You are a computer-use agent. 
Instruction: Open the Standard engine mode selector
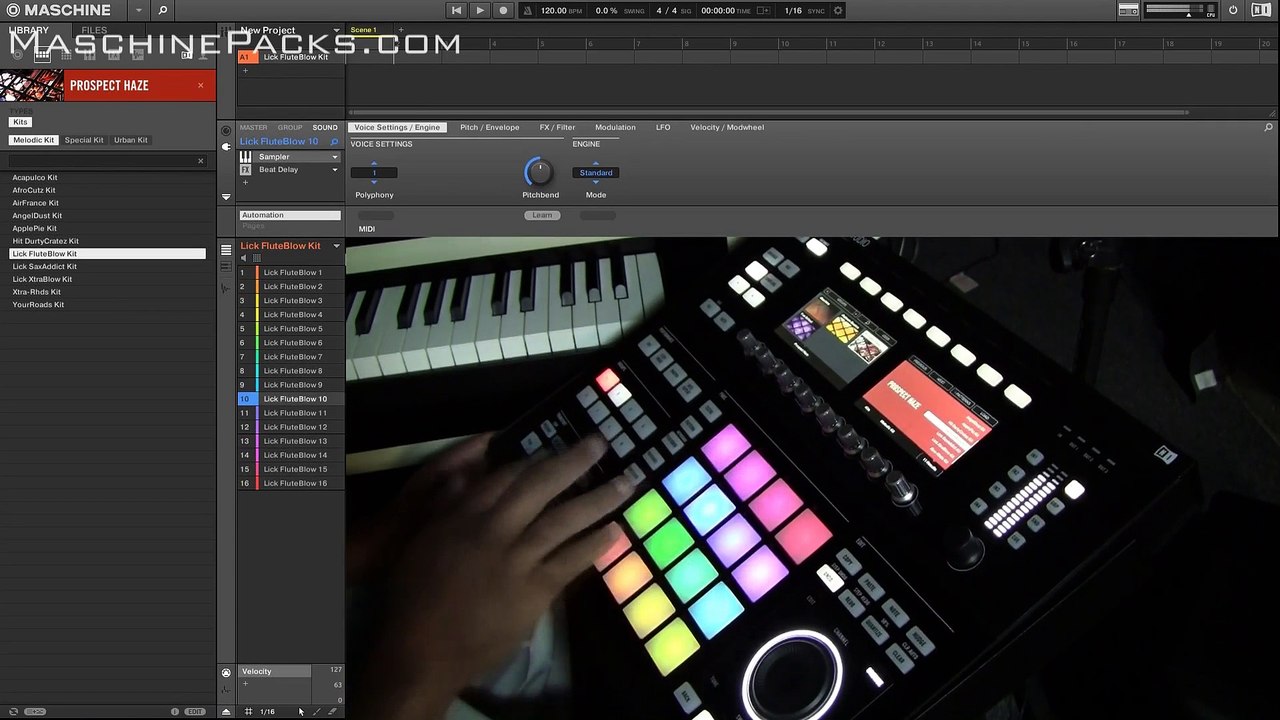pyautogui.click(x=596, y=173)
